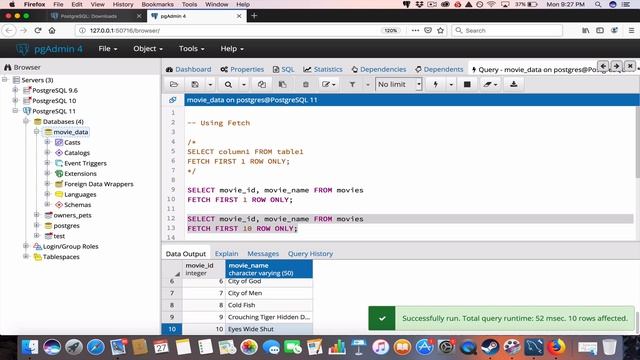Screen dimensions: 640x360
Task: Open Execute options dropdown arrow
Action: coord(451,84)
